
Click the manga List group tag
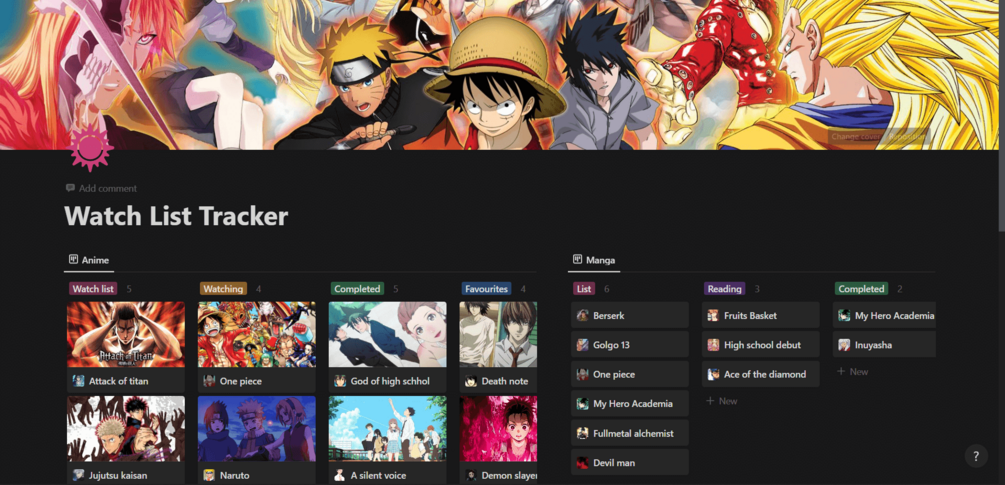(584, 289)
